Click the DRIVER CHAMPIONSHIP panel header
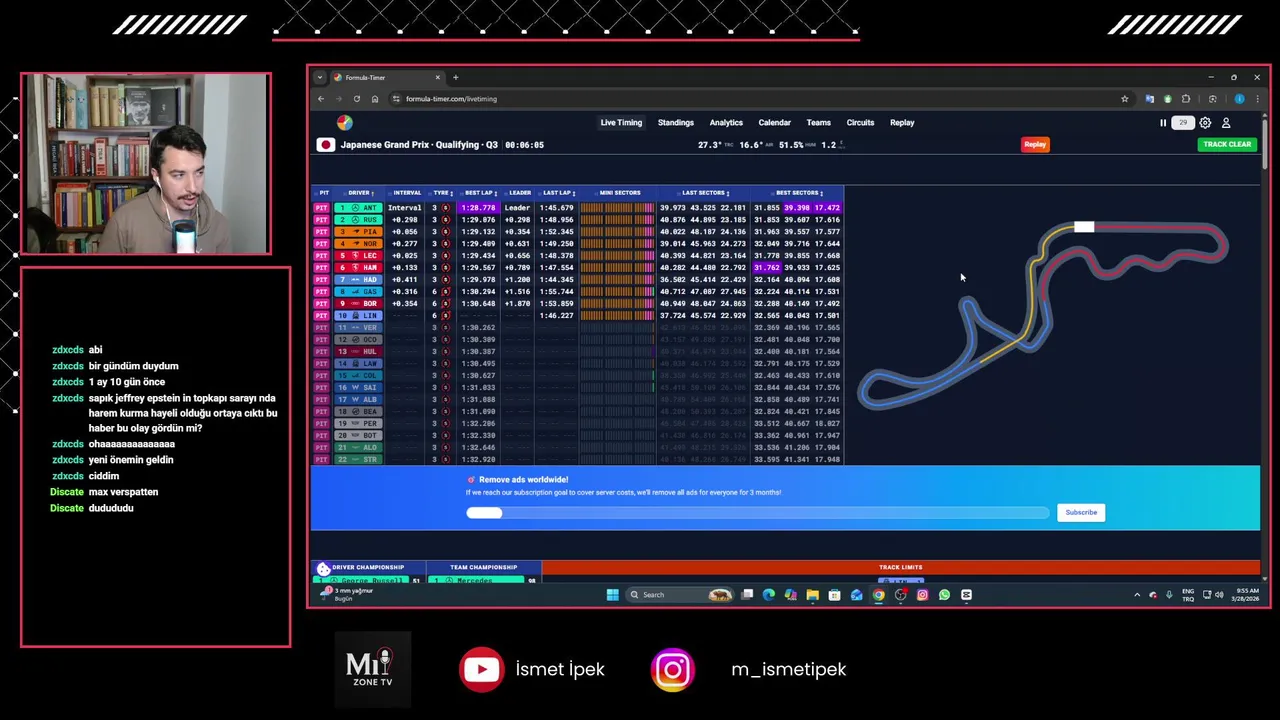This screenshot has height=720, width=1280. pyautogui.click(x=368, y=567)
